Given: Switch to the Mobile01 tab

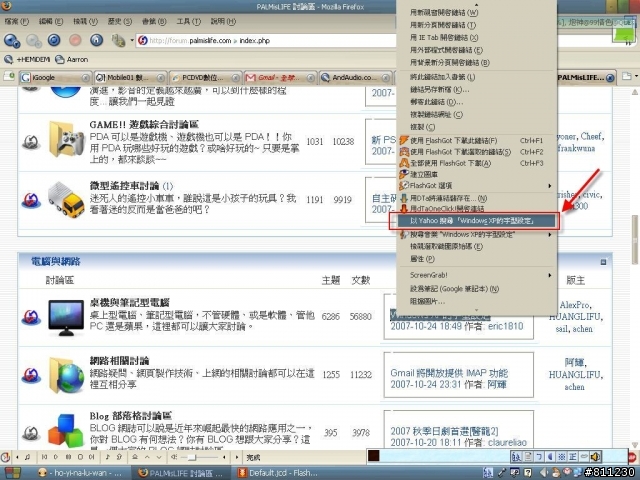Looking at the screenshot, I should (130, 78).
